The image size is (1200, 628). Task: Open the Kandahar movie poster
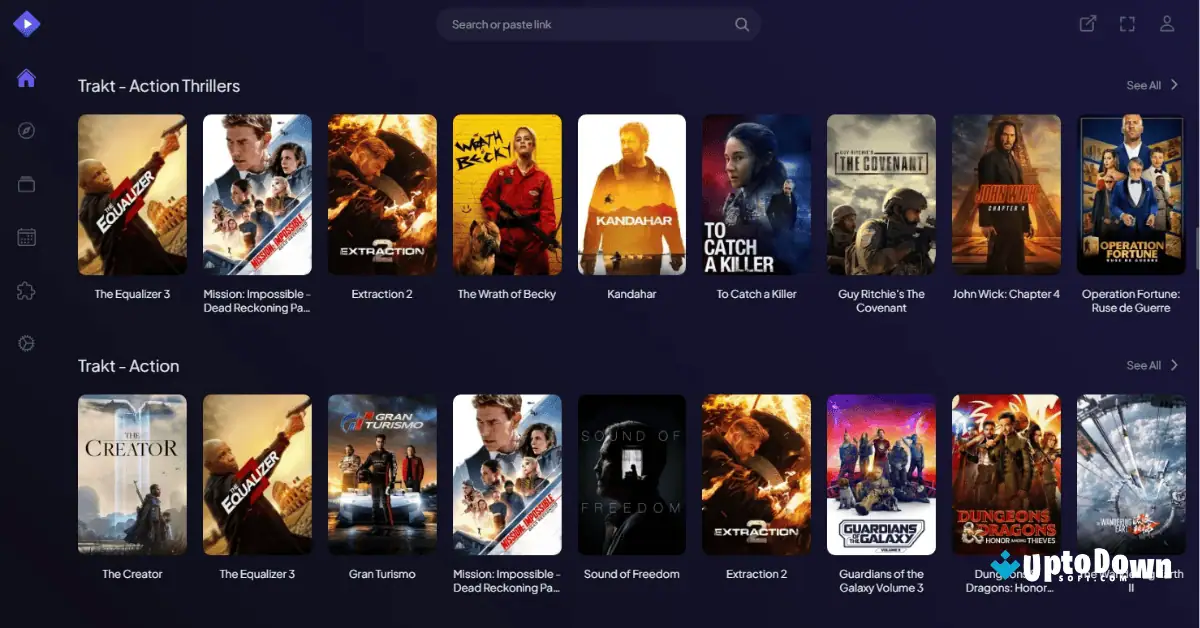coord(632,195)
